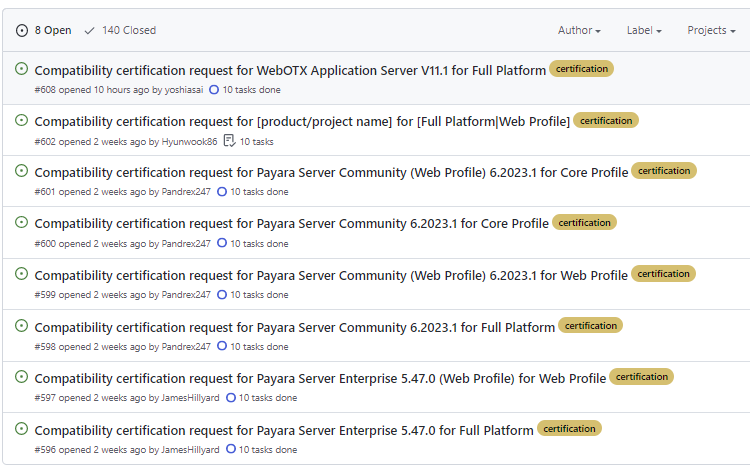Open author JamesHillyard on issue #597
This screenshot has width=750, height=473.
(190, 398)
